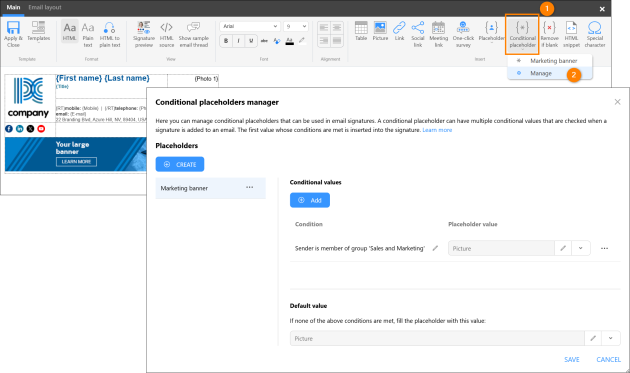Open the Arial font family dropdown
This screenshot has height=373, width=630.
(250, 26)
